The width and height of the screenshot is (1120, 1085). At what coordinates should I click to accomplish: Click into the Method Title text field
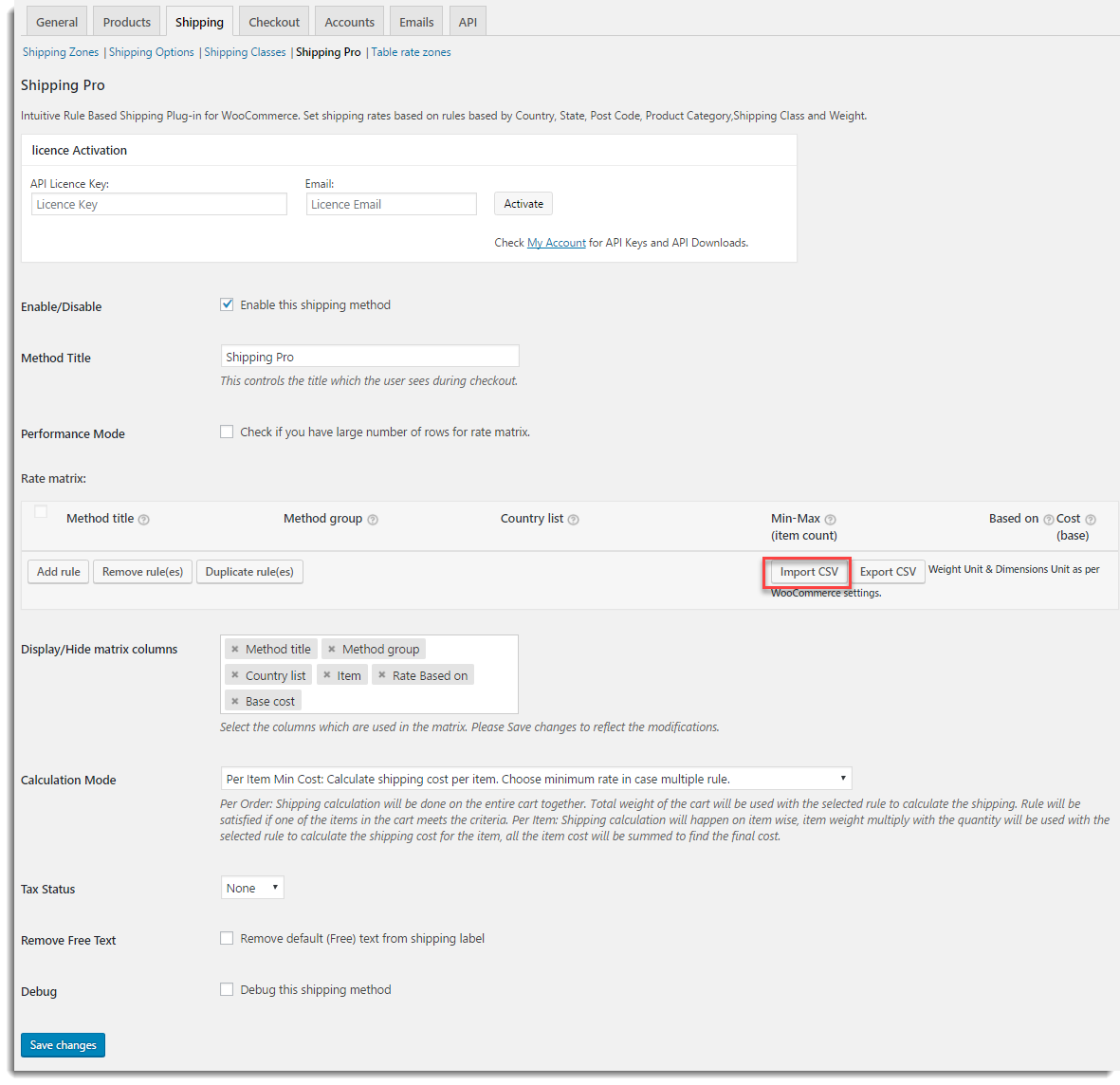(x=370, y=357)
